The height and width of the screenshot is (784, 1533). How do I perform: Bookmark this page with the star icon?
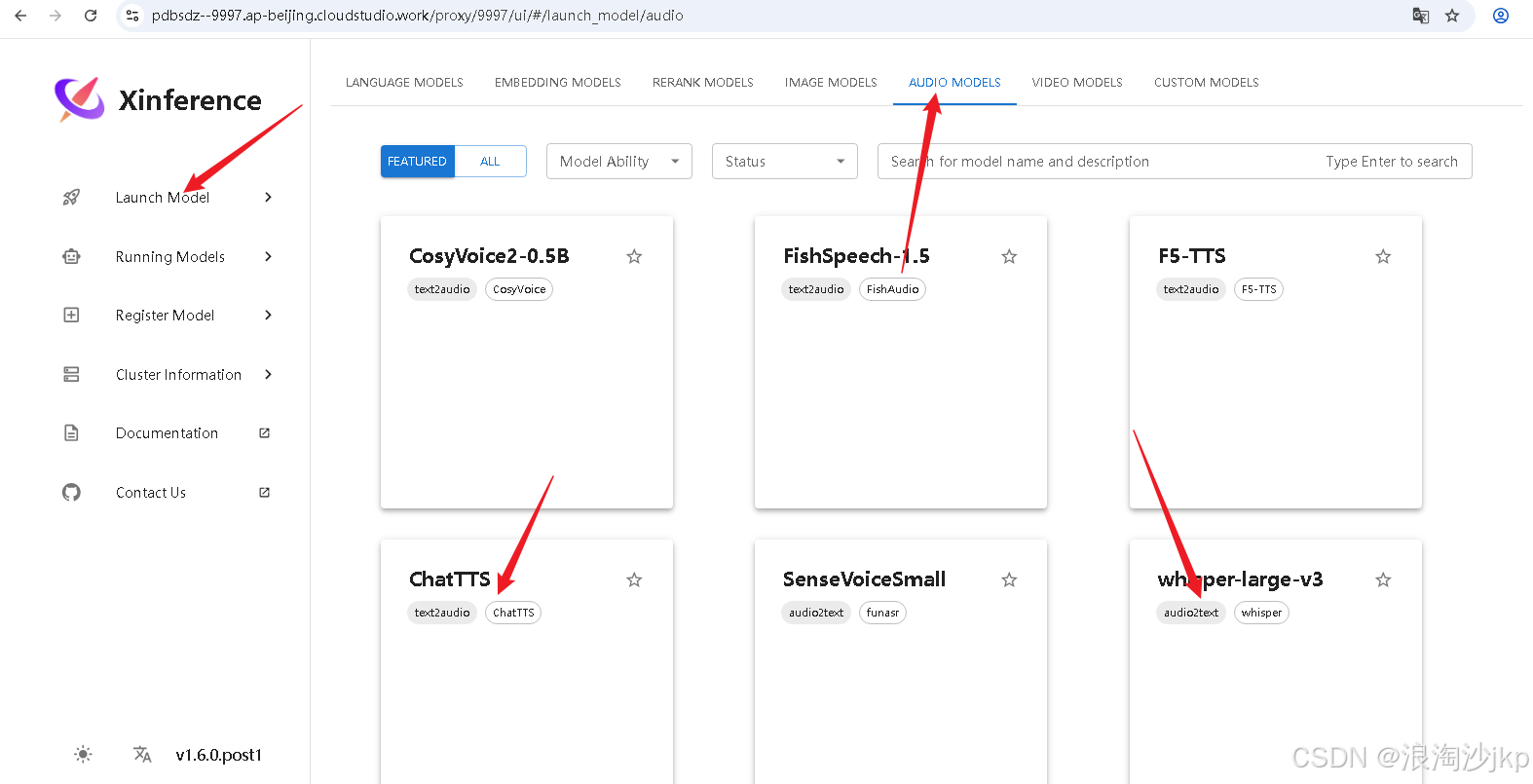pos(1452,16)
